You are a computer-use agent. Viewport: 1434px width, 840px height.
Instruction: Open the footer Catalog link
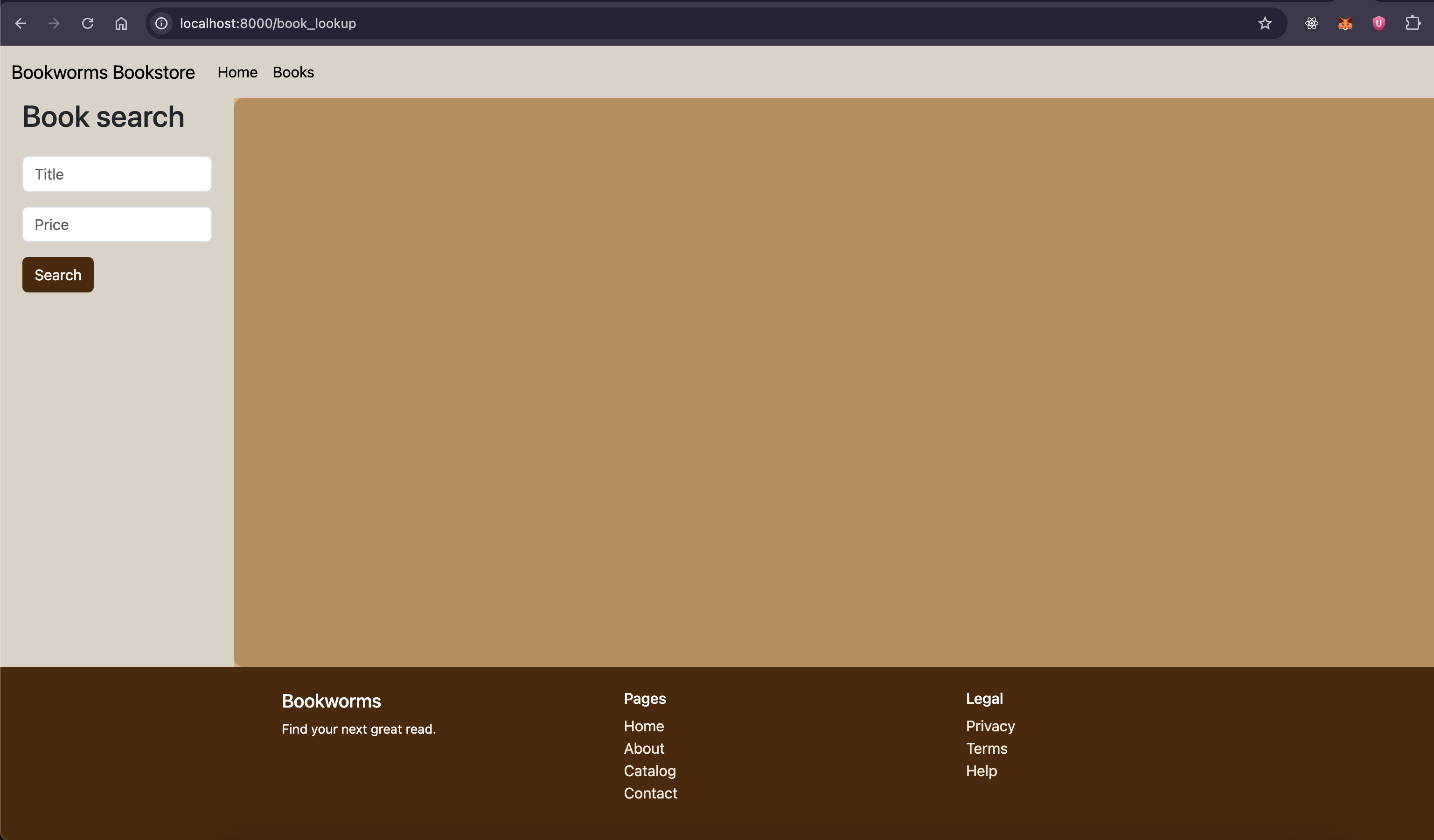pos(649,771)
